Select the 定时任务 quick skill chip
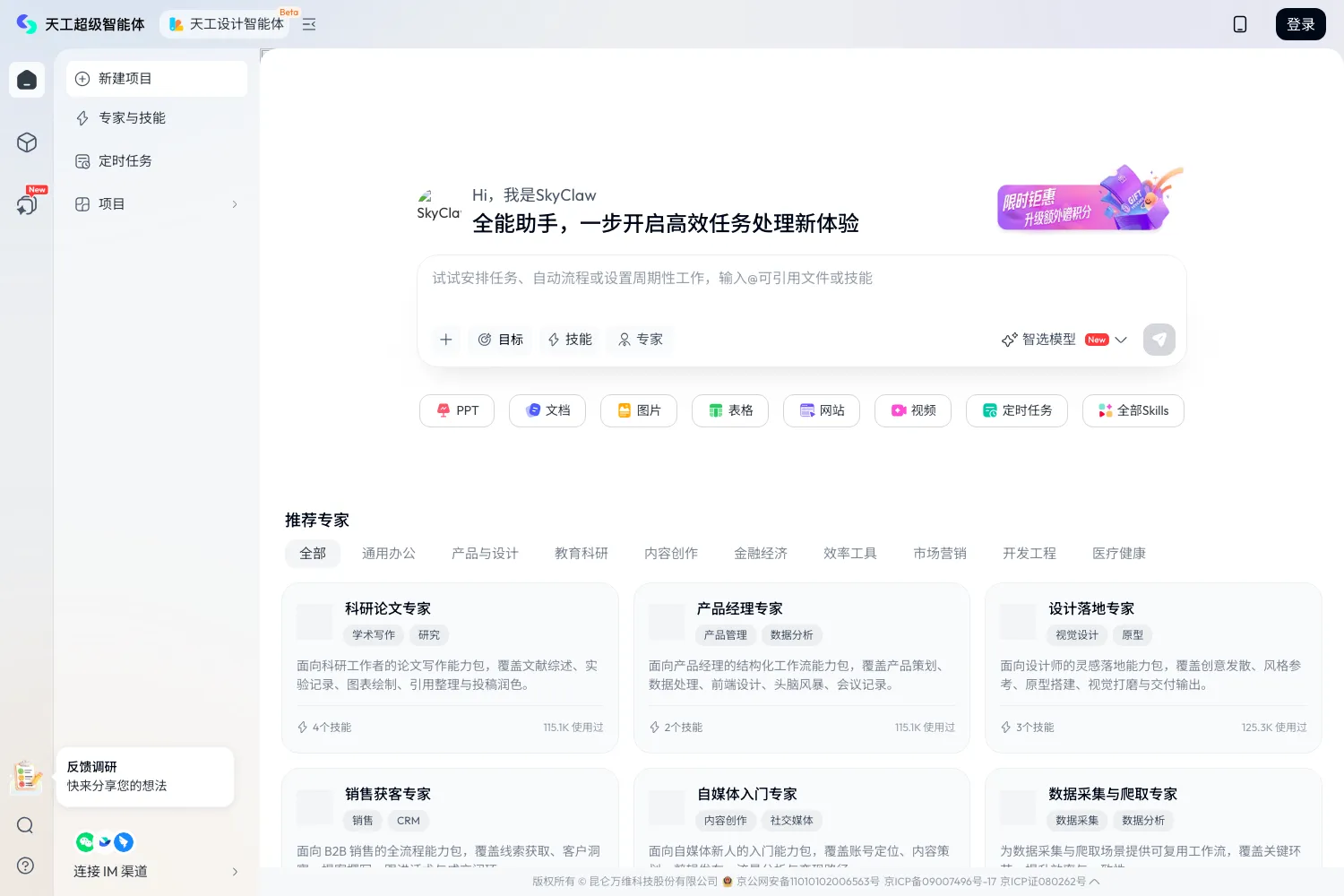The width and height of the screenshot is (1344, 896). click(x=1017, y=410)
